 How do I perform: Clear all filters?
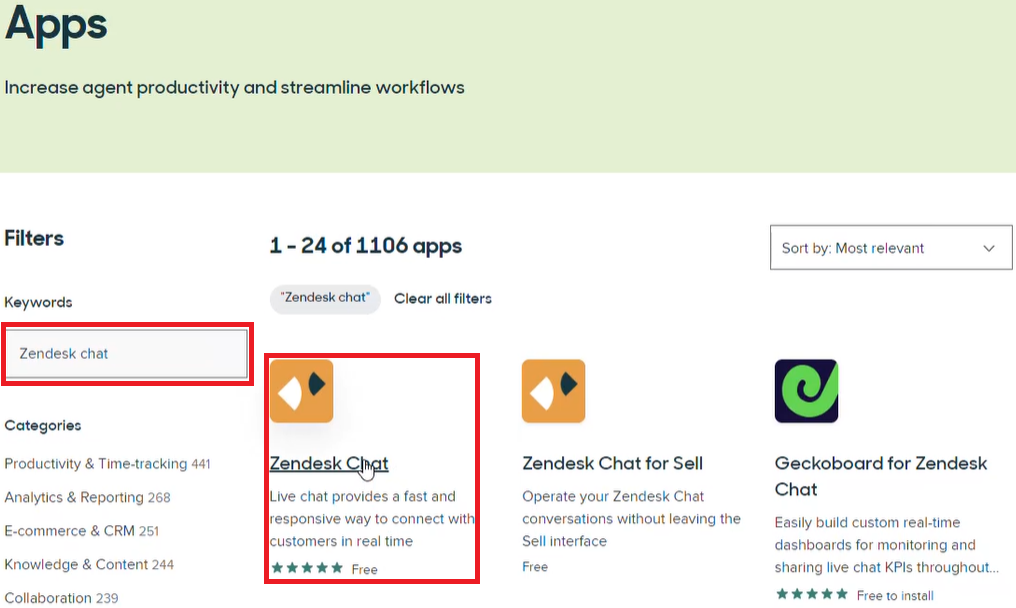(x=443, y=298)
